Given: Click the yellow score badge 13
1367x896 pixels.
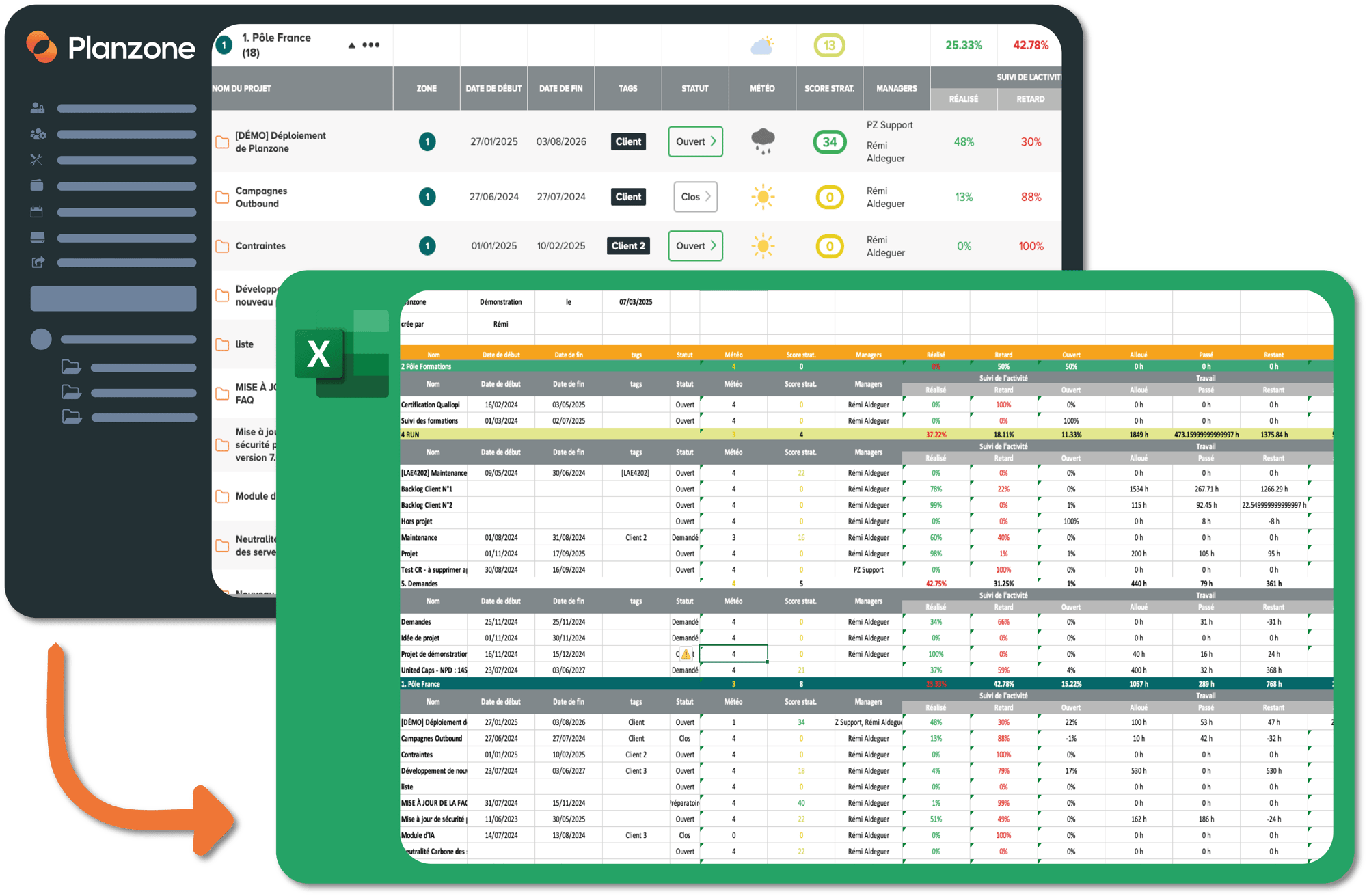Looking at the screenshot, I should click(829, 45).
